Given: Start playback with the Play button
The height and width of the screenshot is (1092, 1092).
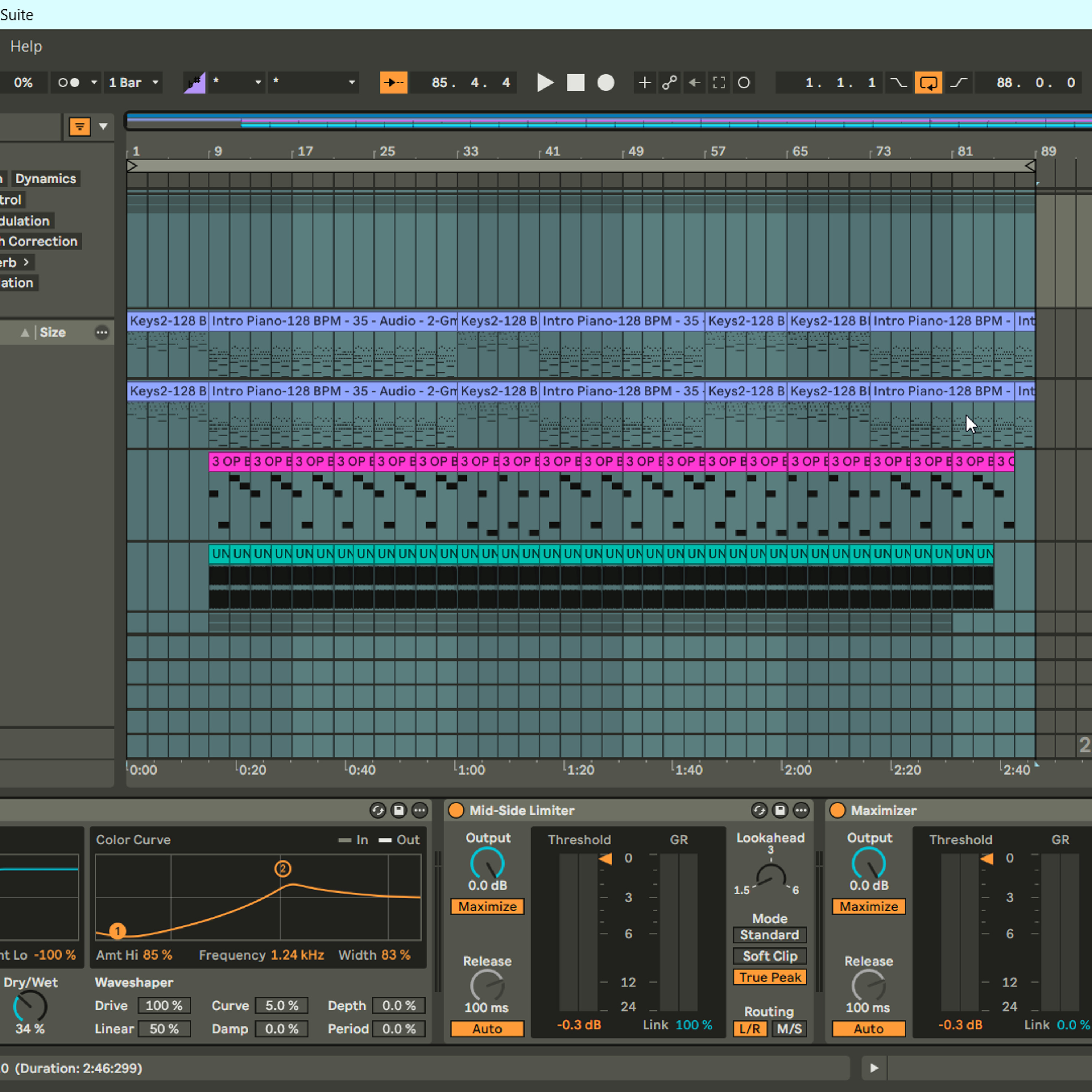Looking at the screenshot, I should point(545,83).
